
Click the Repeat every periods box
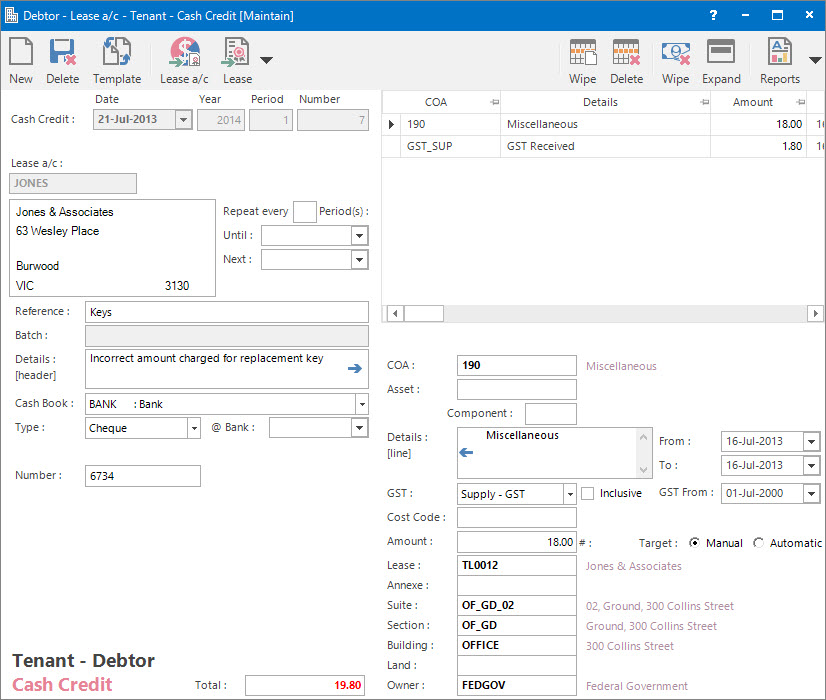point(304,212)
